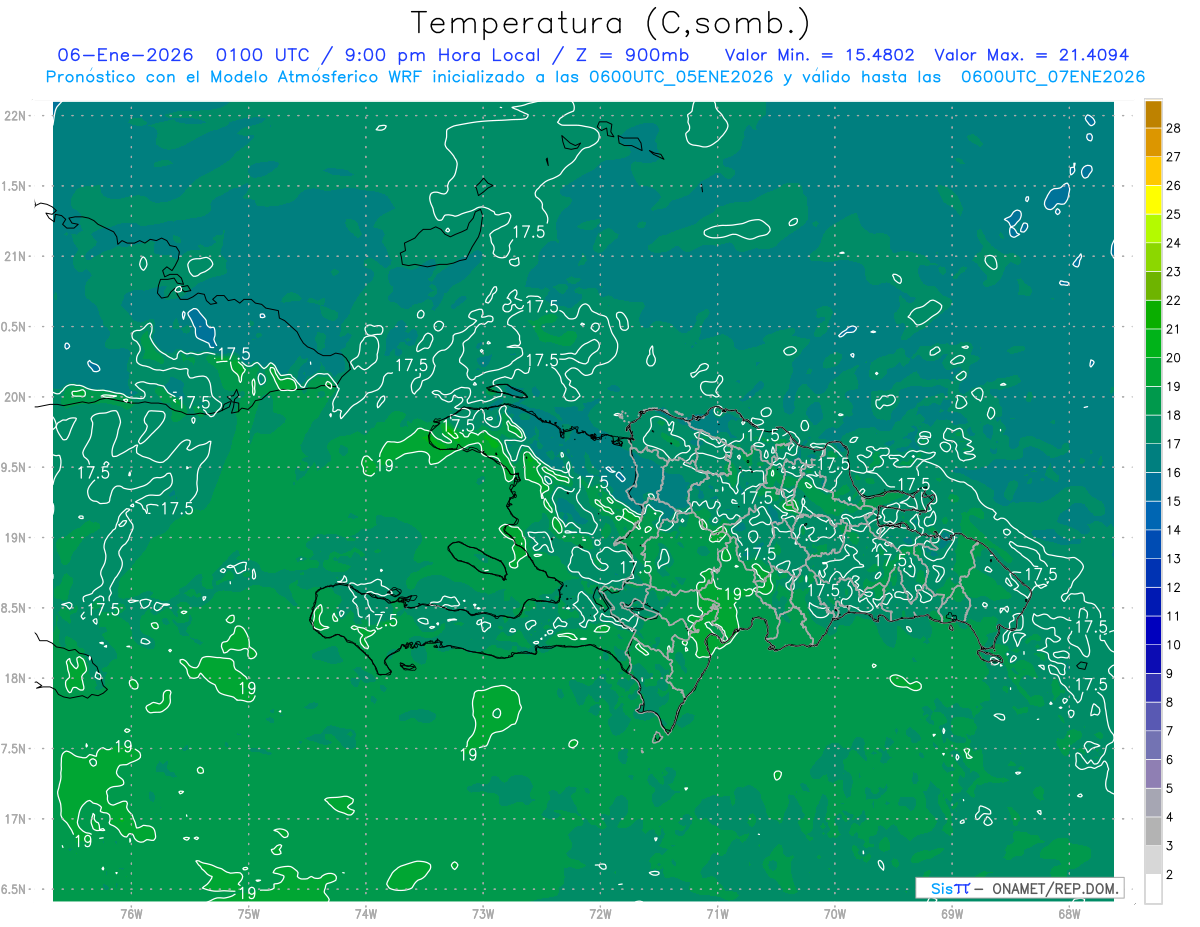Click the 22N latitude axis label

[x=15, y=116]
